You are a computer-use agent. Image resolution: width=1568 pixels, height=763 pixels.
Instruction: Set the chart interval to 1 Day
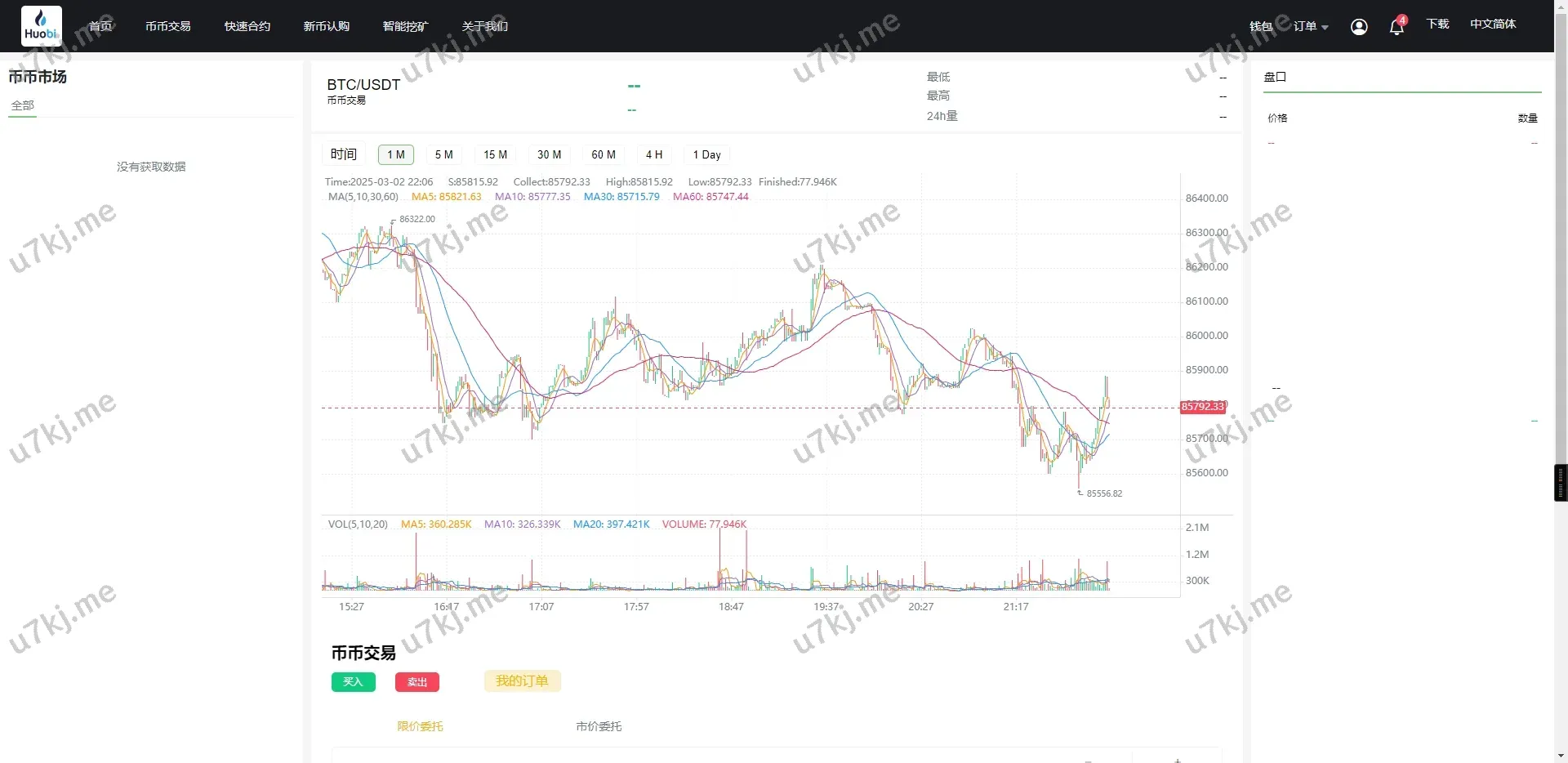pyautogui.click(x=706, y=154)
